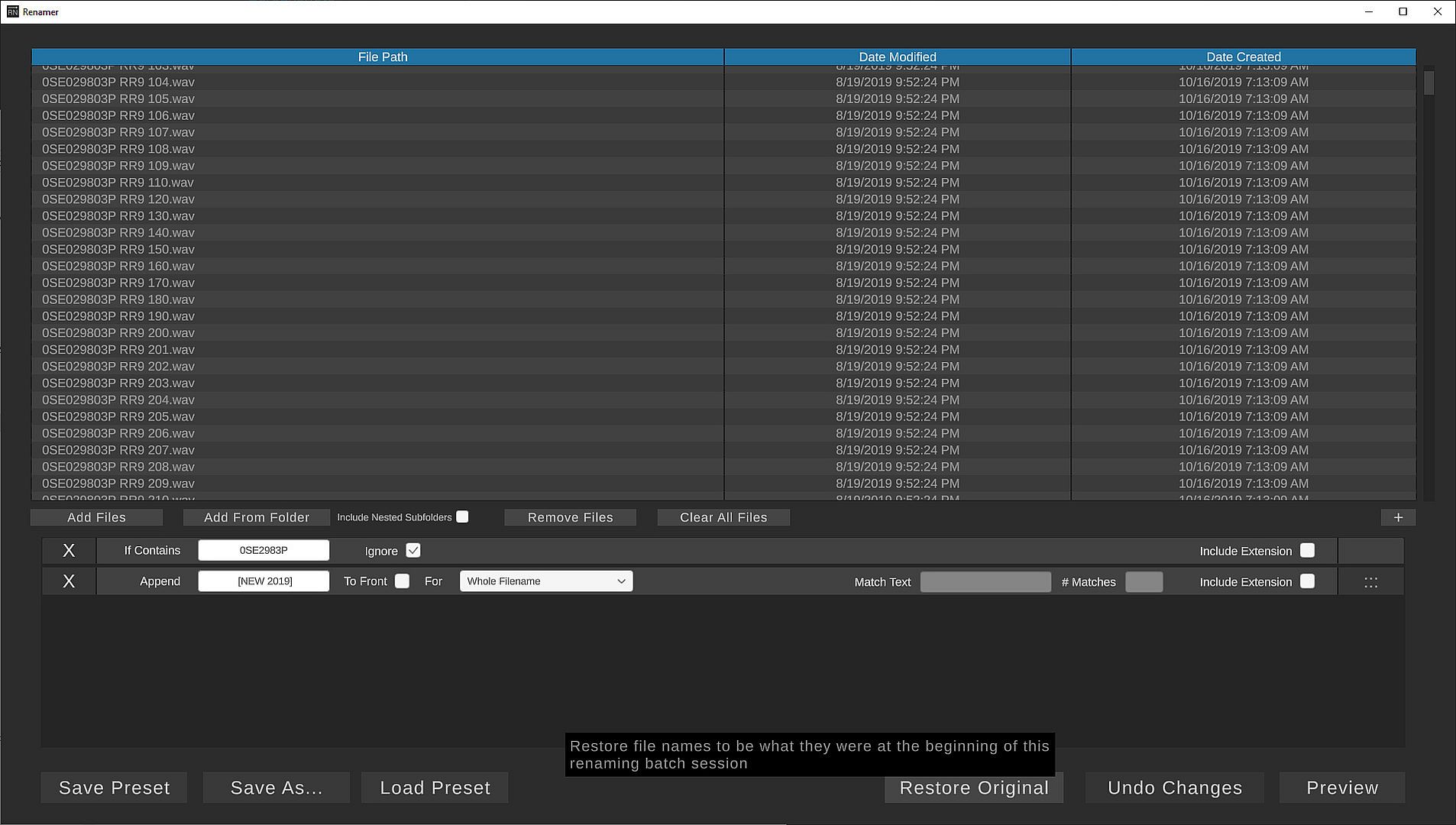Uncheck the Ignore checkbox
Viewport: 1456px width, 825px height.
click(x=413, y=551)
